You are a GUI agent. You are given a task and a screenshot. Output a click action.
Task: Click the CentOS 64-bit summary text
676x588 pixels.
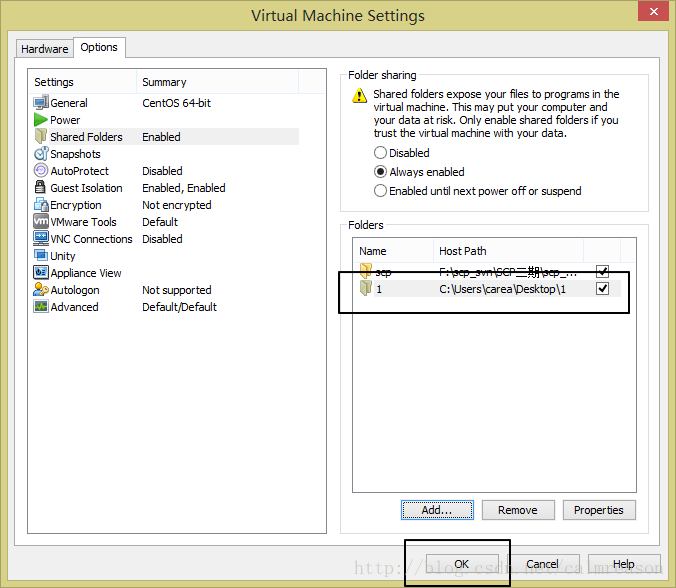click(176, 103)
